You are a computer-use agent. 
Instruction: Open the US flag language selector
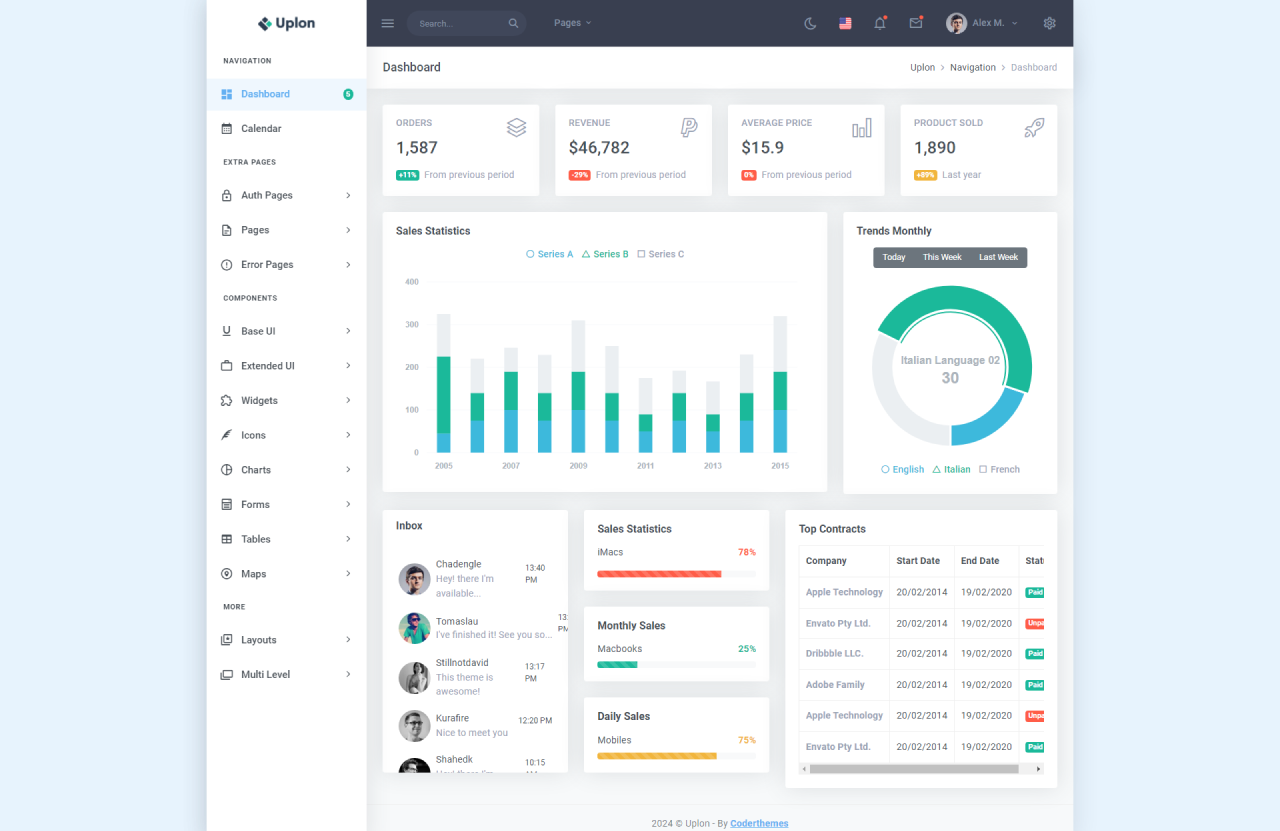coord(845,23)
